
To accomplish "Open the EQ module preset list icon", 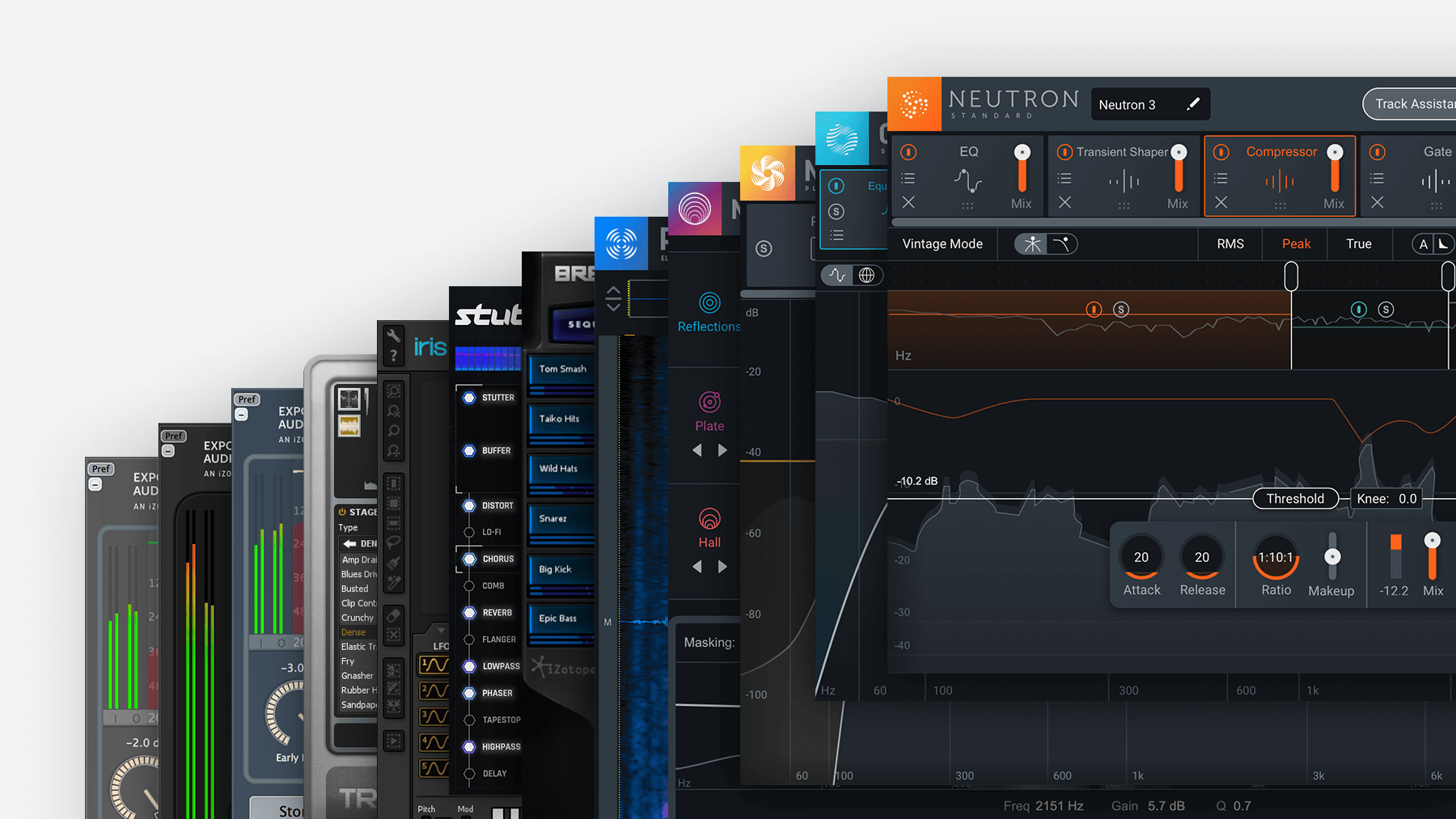I will click(x=908, y=178).
